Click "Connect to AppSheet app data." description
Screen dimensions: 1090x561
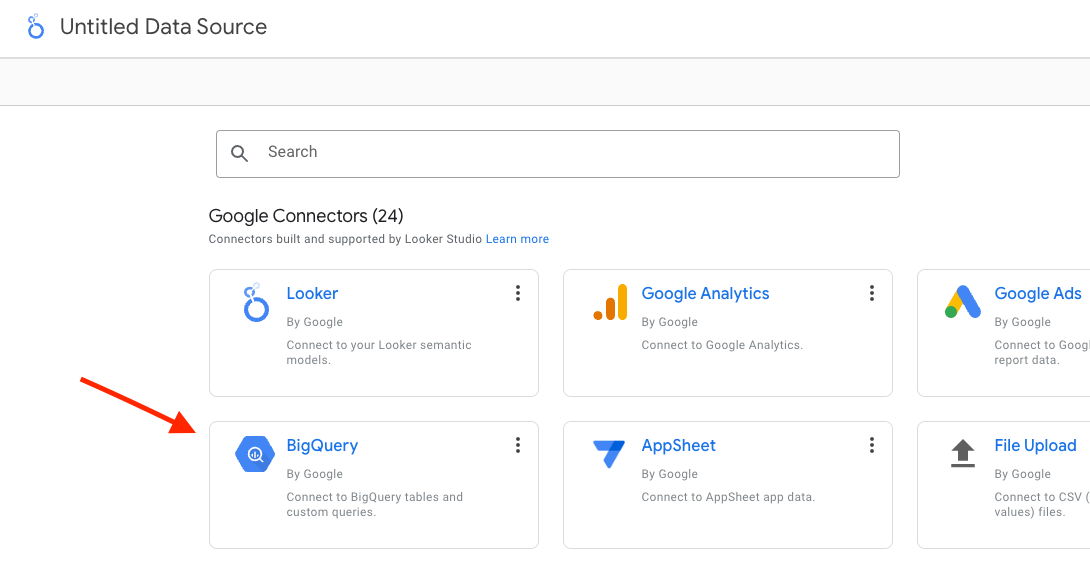tap(728, 497)
